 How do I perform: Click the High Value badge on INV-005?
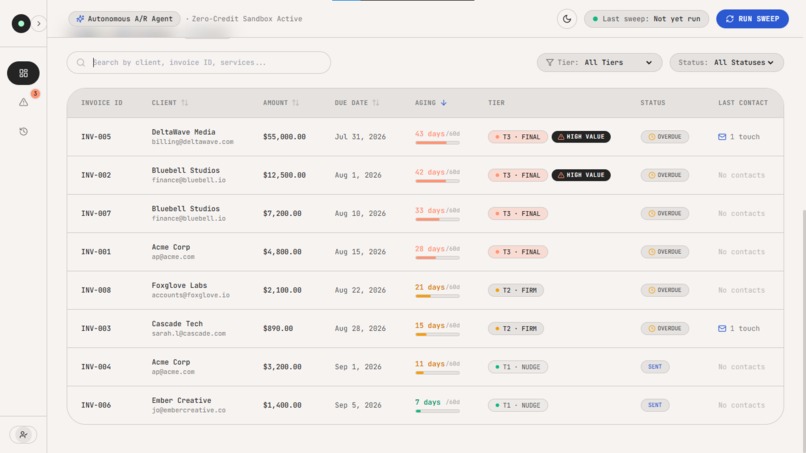581,137
